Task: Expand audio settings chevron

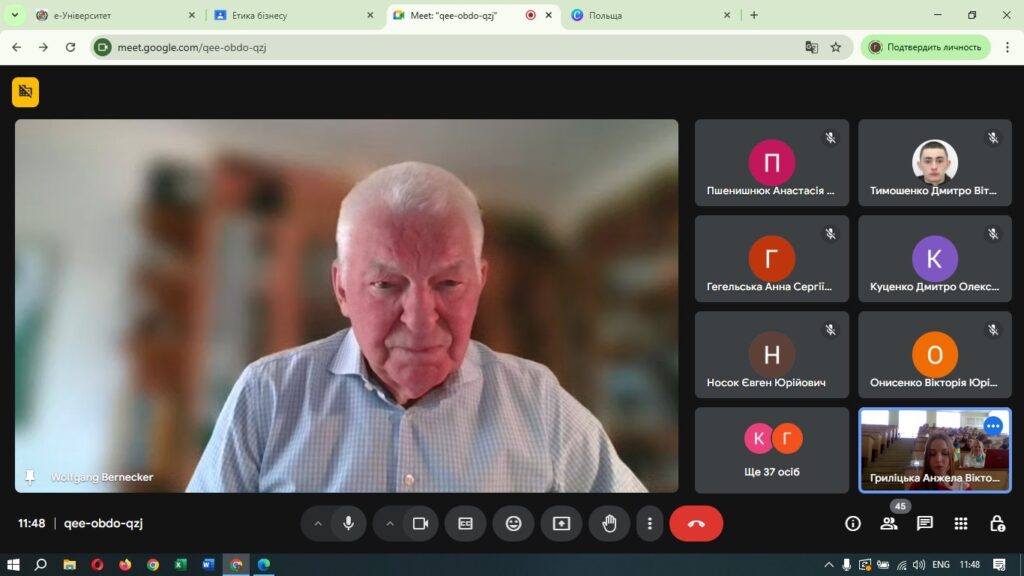Action: (x=318, y=523)
